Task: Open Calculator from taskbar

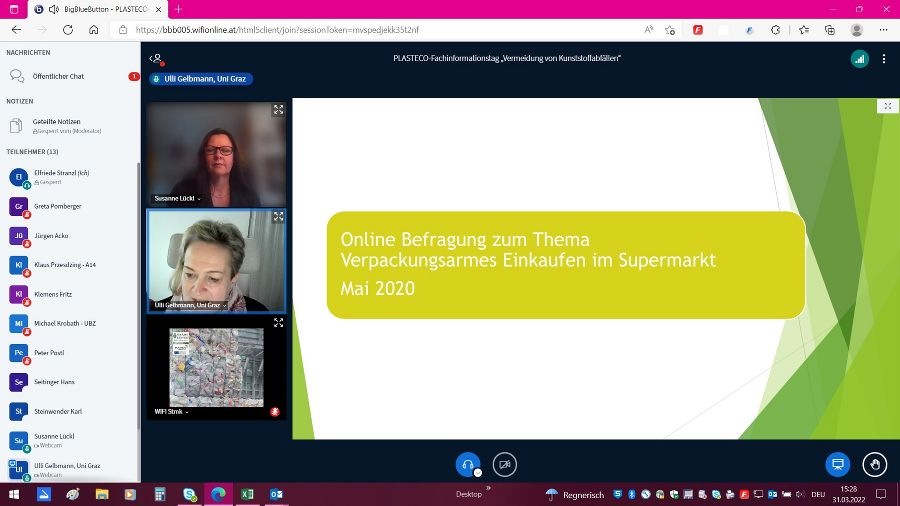Action: 160,495
